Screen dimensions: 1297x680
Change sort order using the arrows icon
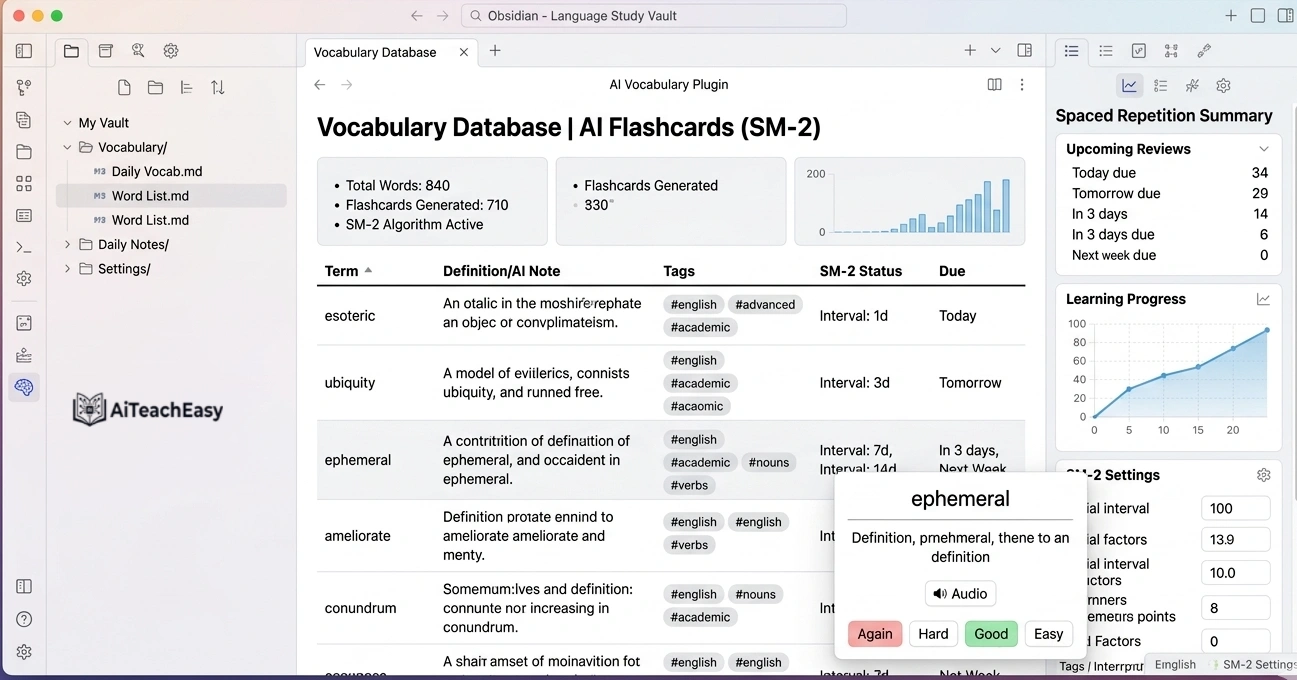[218, 87]
